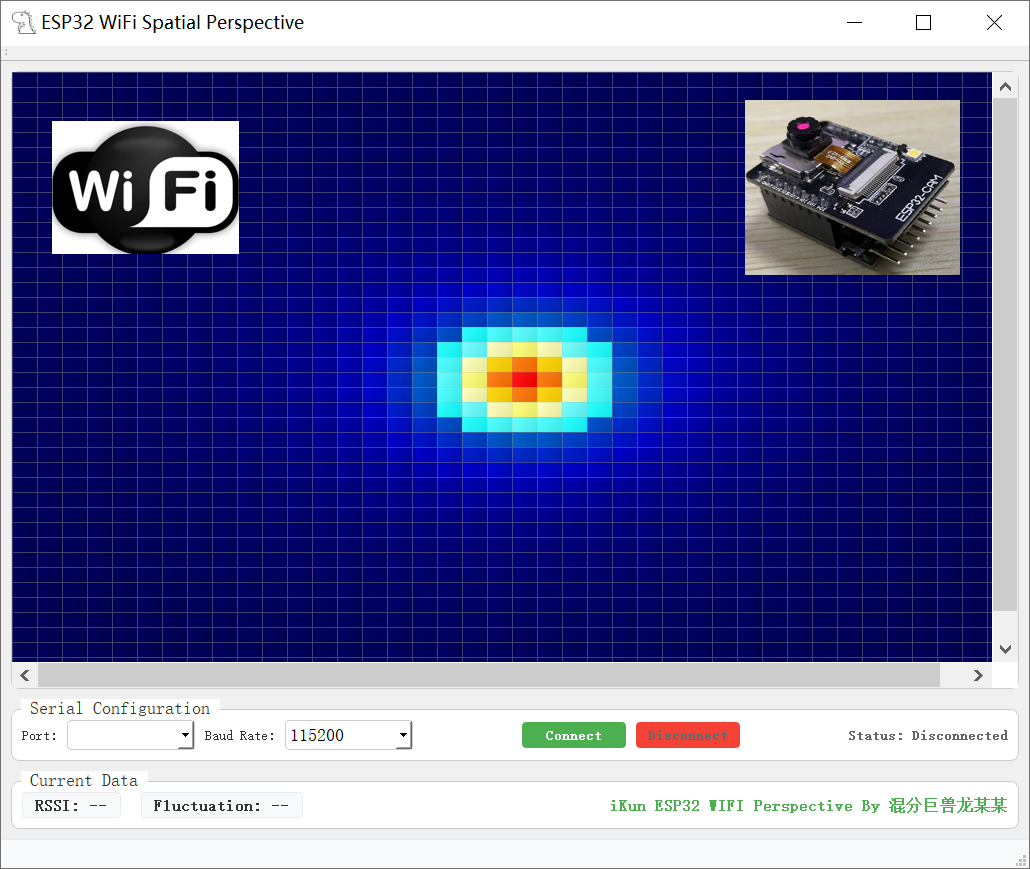Click the Connect button
The image size is (1030, 869).
point(573,735)
